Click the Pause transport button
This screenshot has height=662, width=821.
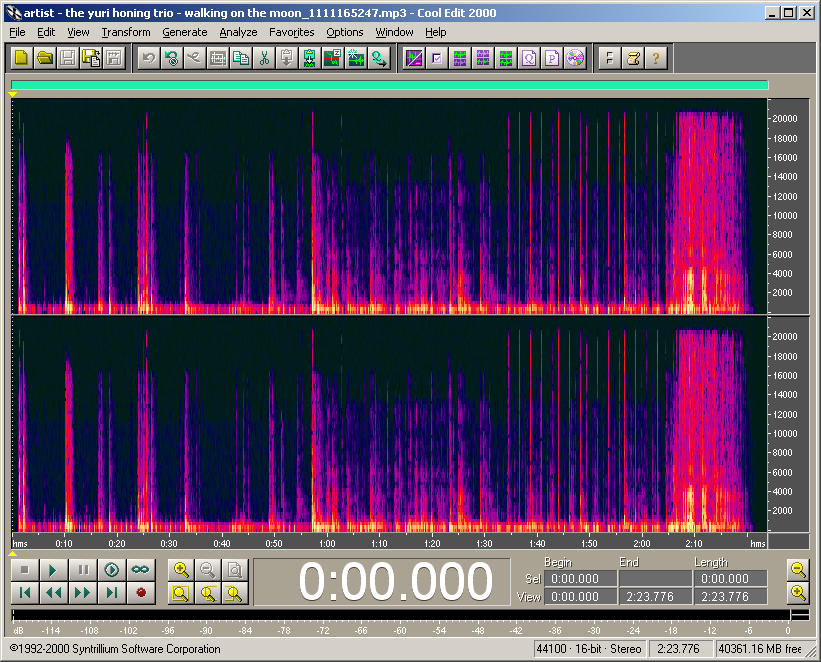(x=83, y=569)
